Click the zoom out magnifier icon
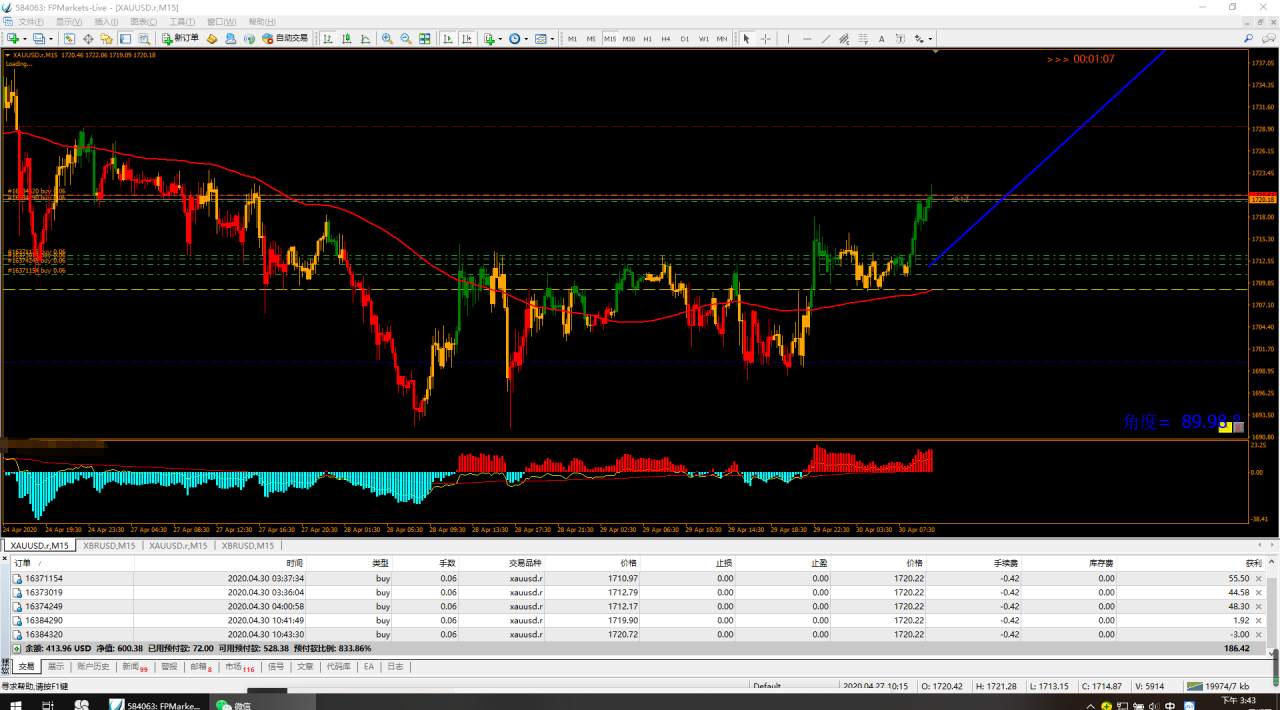 point(406,39)
